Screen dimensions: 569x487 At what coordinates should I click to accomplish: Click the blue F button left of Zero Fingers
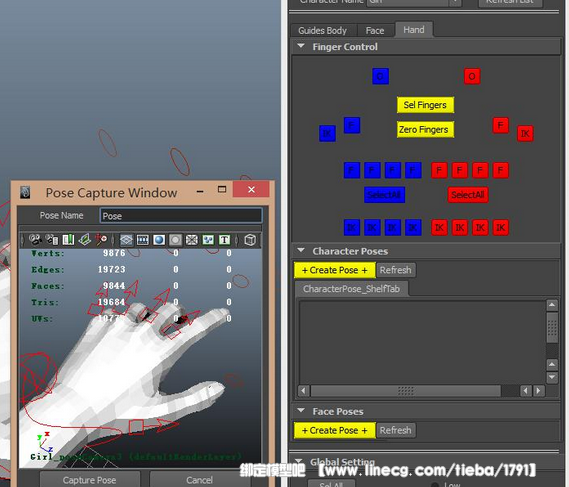(352, 125)
